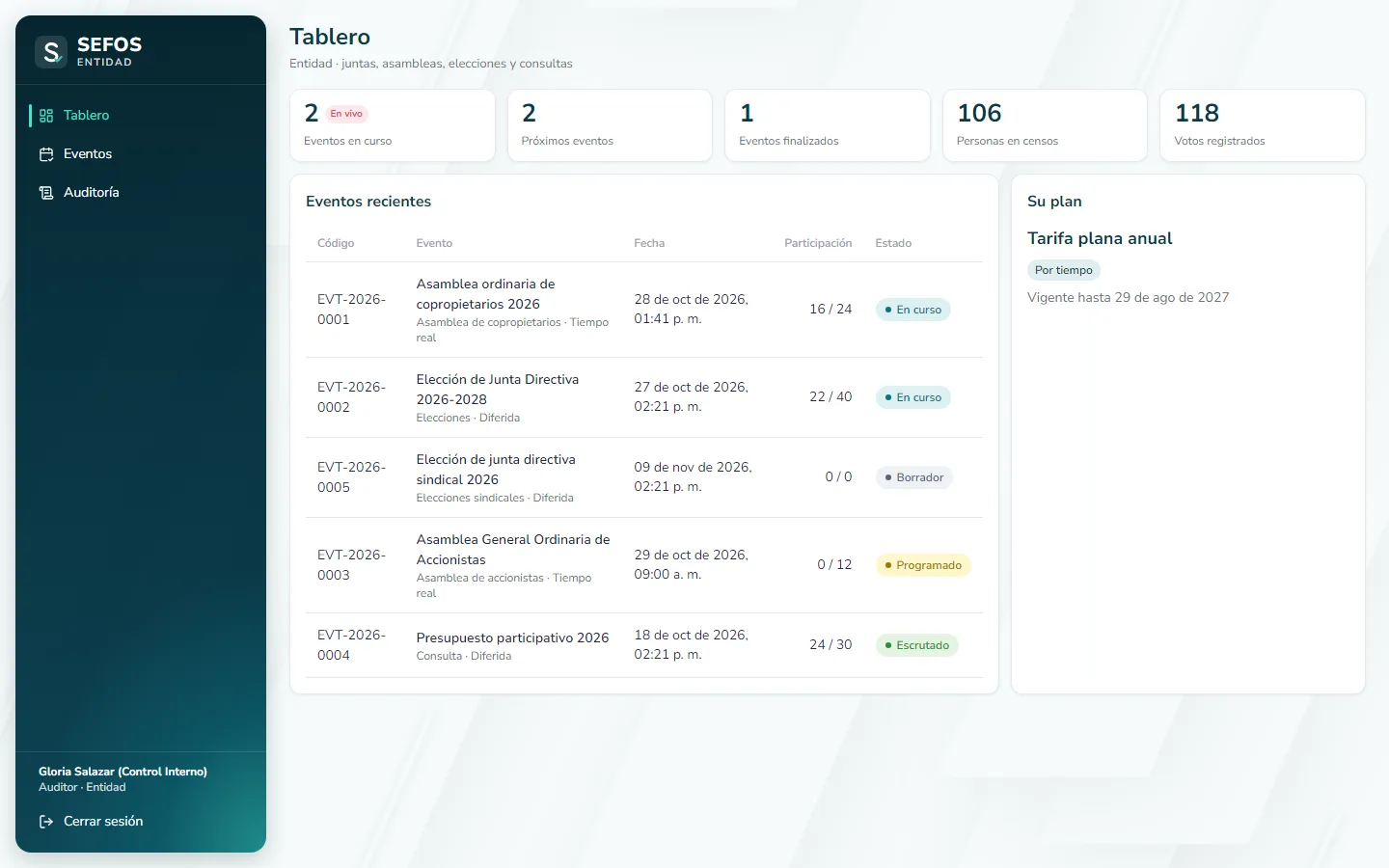Select Presupuesto participativo 2026 event
Screen dimensions: 1389x868
(512, 637)
